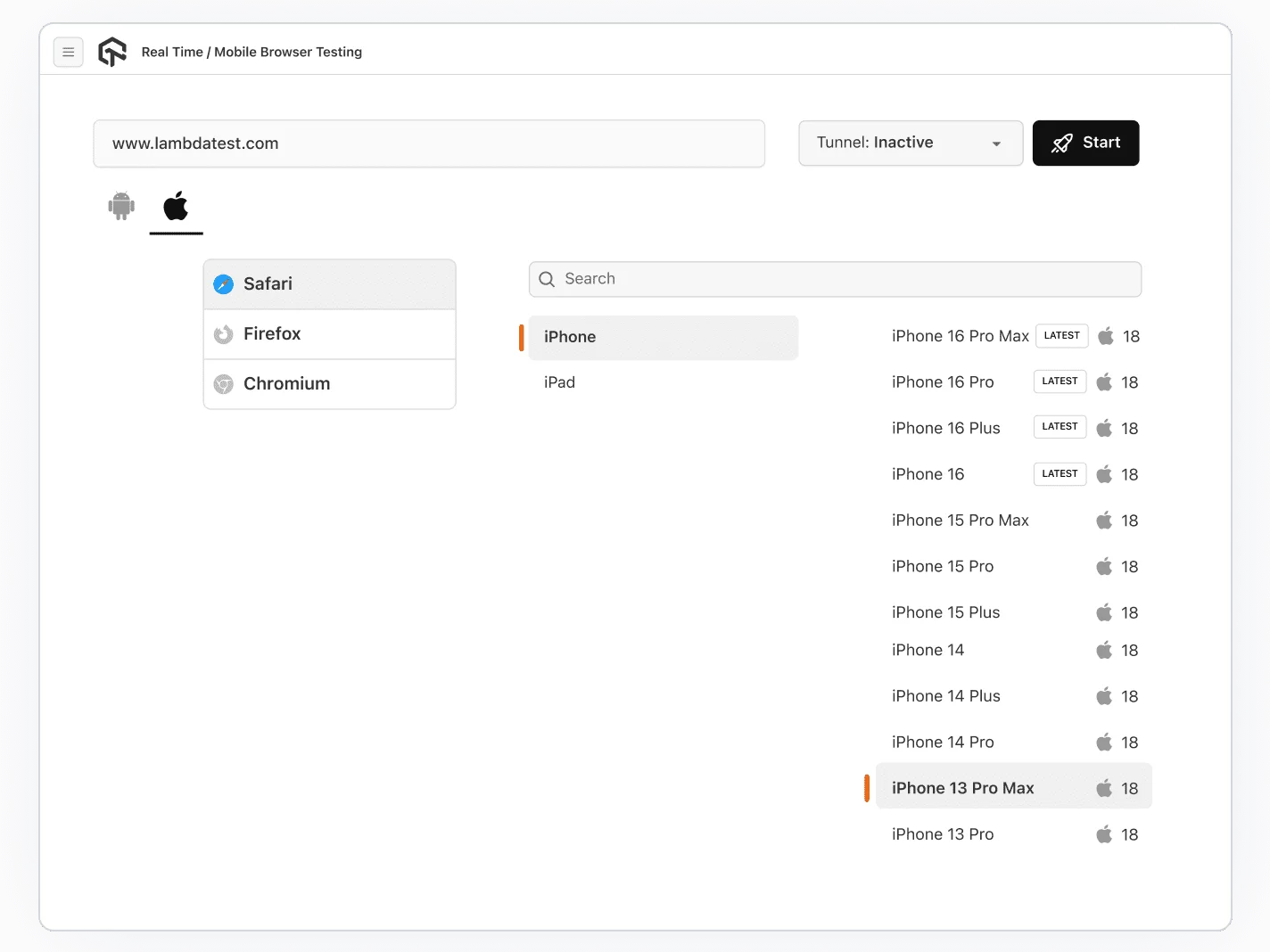Choose iPhone 15 Plus device
The image size is (1270, 952).
click(945, 612)
